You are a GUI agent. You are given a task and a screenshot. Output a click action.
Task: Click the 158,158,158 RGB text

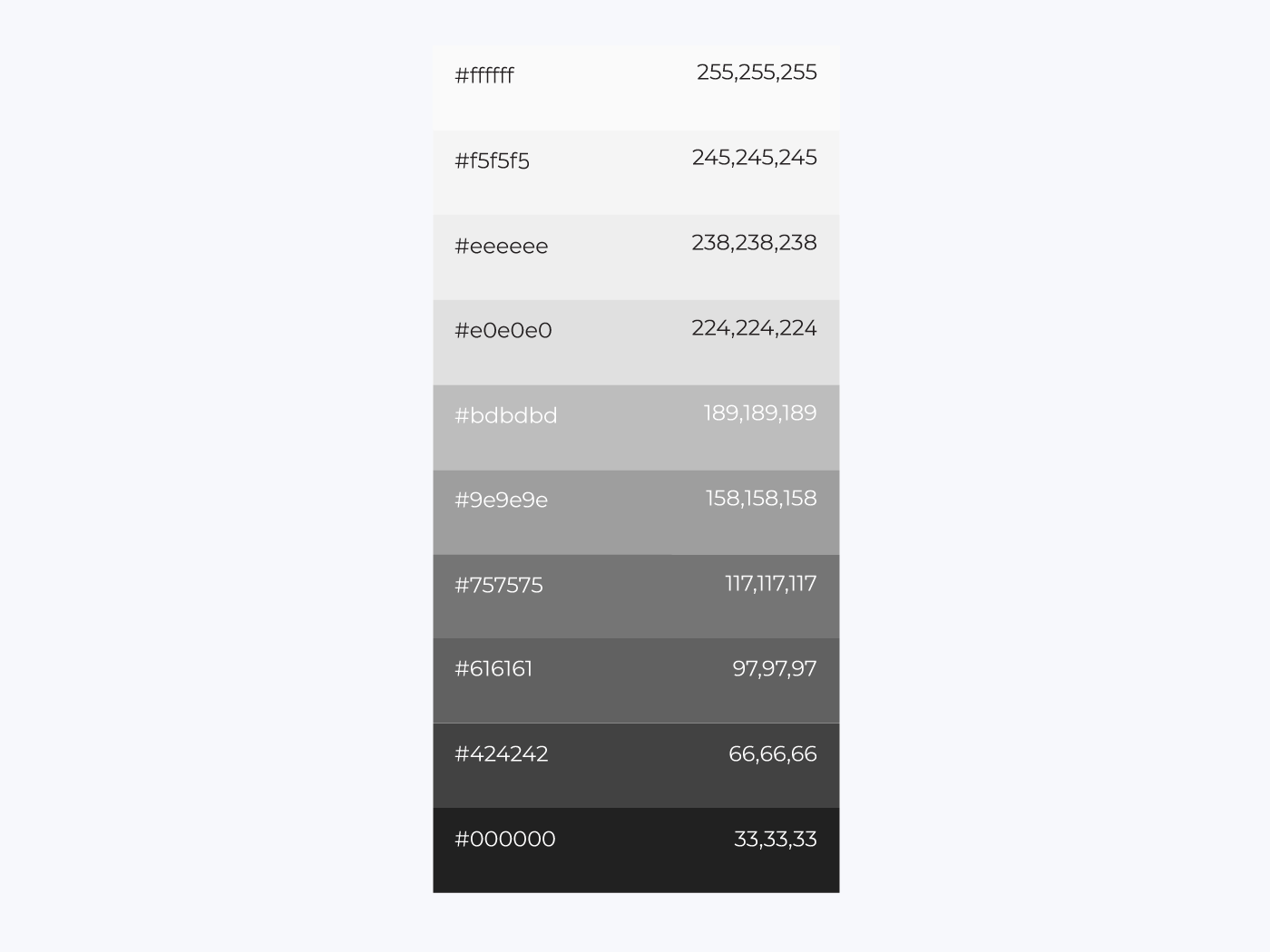point(761,499)
